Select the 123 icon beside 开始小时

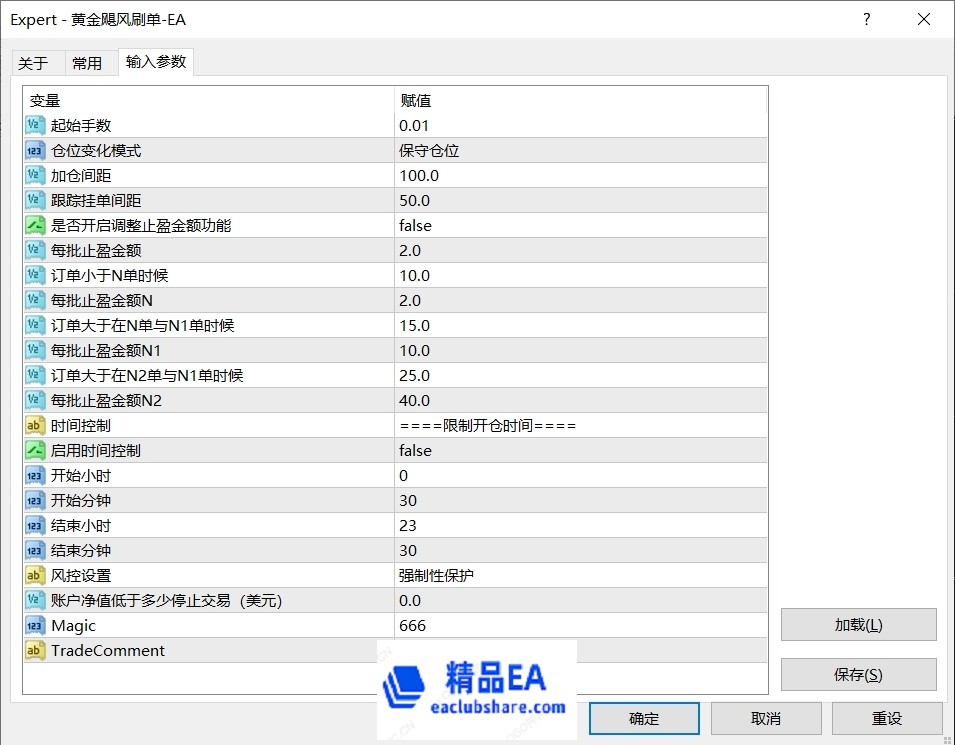click(x=36, y=475)
